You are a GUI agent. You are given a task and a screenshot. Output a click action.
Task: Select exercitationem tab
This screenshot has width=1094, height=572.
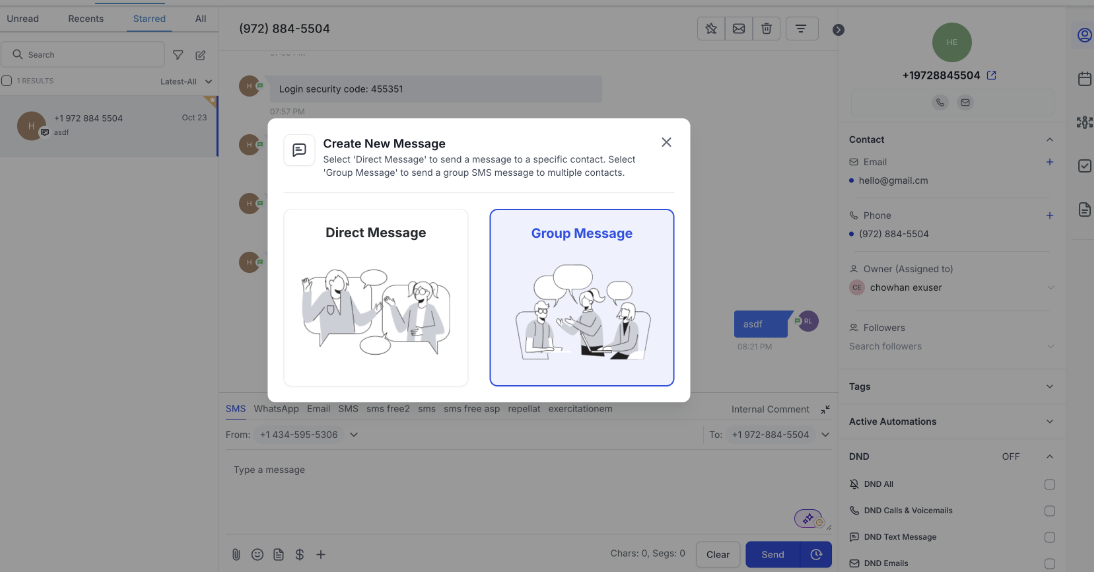coord(580,409)
